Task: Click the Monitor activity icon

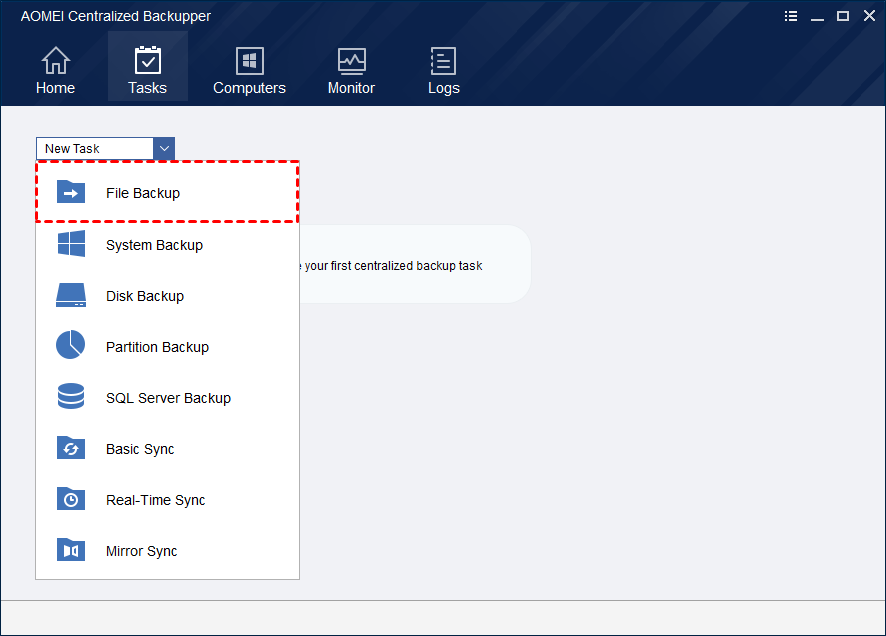Action: 351,61
